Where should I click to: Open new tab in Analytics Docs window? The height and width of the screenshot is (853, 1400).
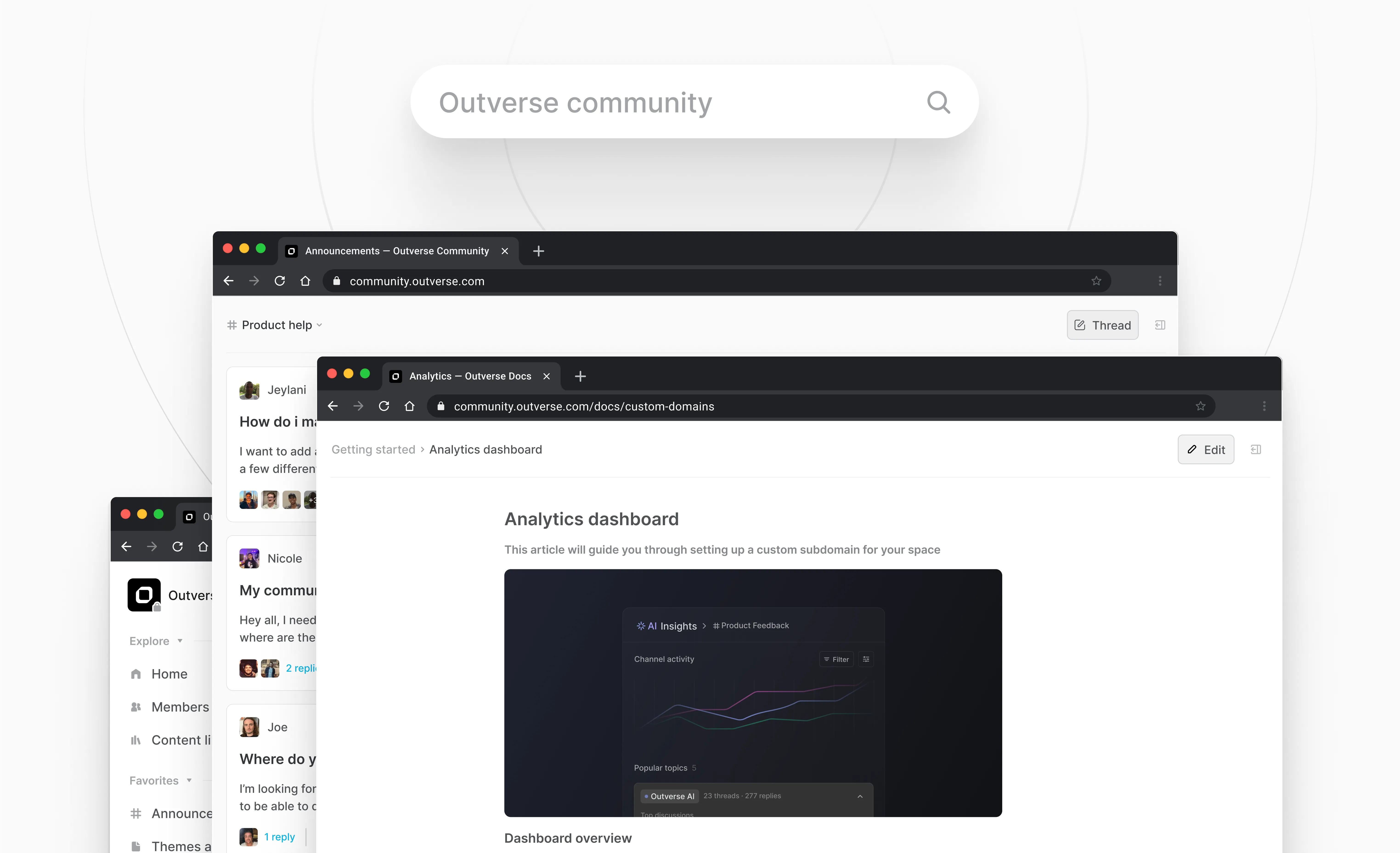(580, 376)
